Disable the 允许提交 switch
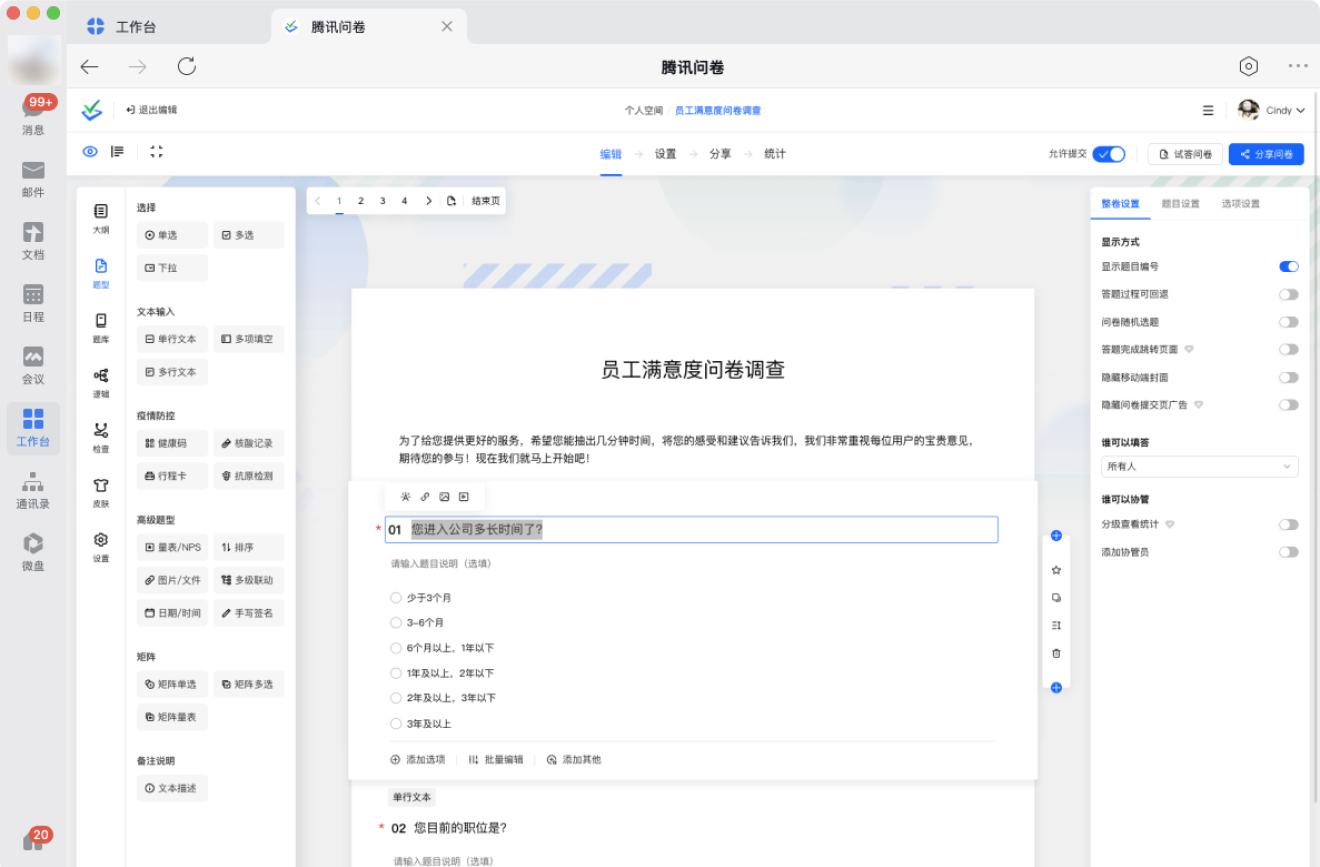 pyautogui.click(x=1108, y=154)
